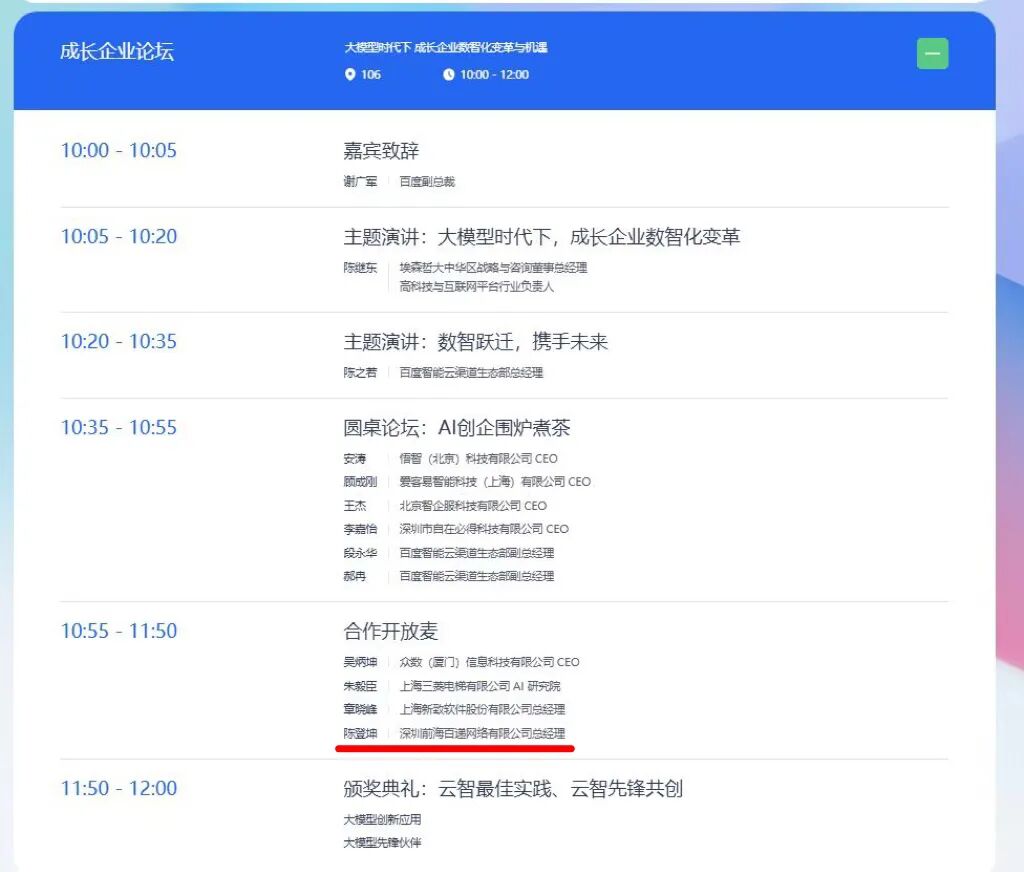This screenshot has width=1024, height=872.
Task: Click the underlined speaker name 陈登坤
Action: pos(360,734)
